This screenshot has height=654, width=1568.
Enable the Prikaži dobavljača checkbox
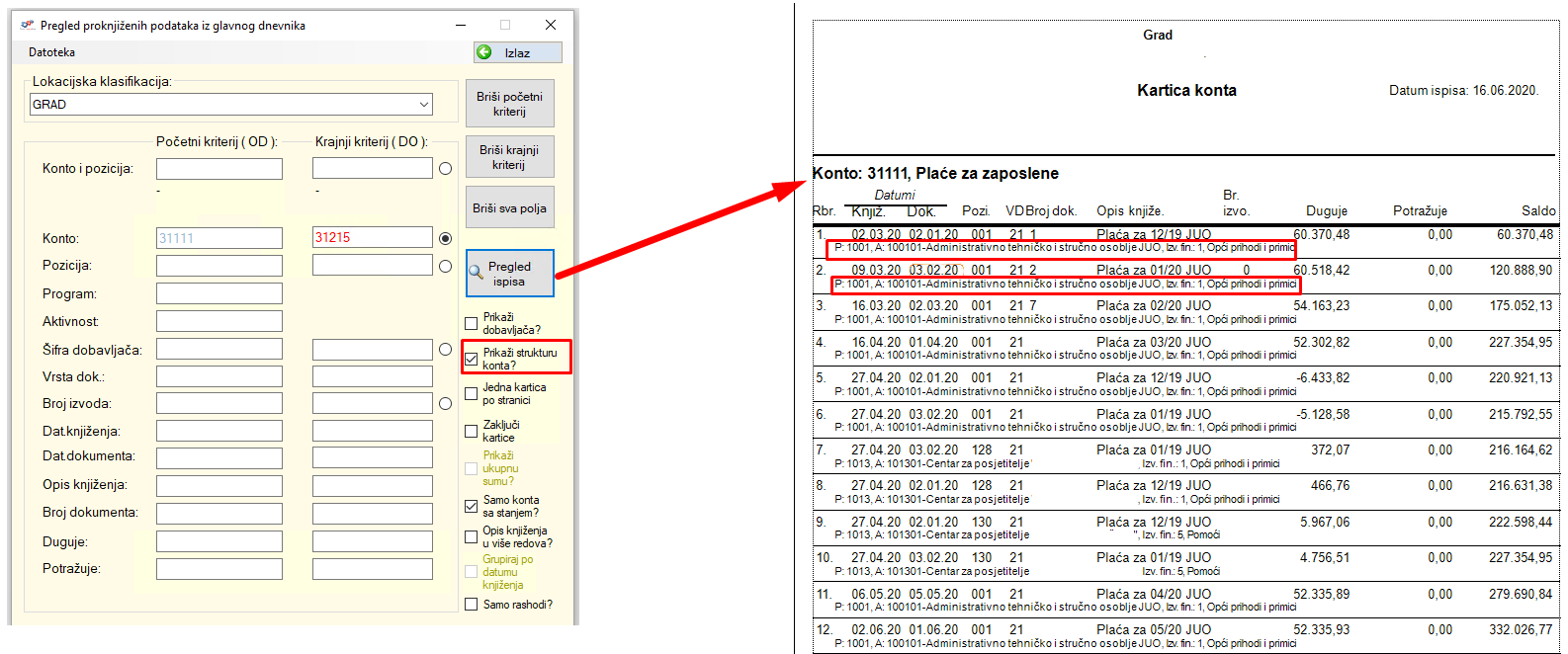coord(472,323)
